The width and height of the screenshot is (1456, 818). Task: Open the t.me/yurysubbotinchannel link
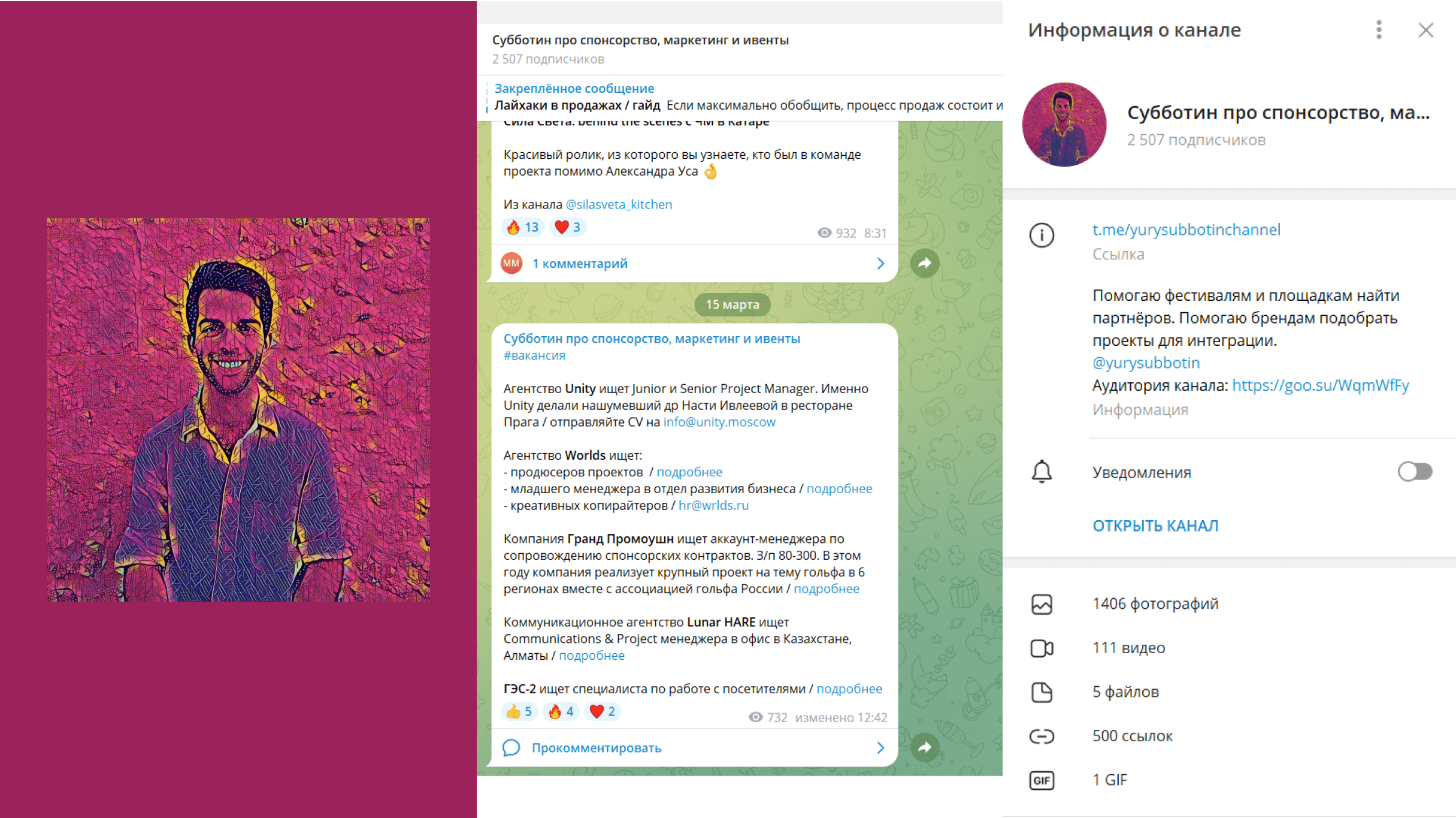[x=1186, y=230]
